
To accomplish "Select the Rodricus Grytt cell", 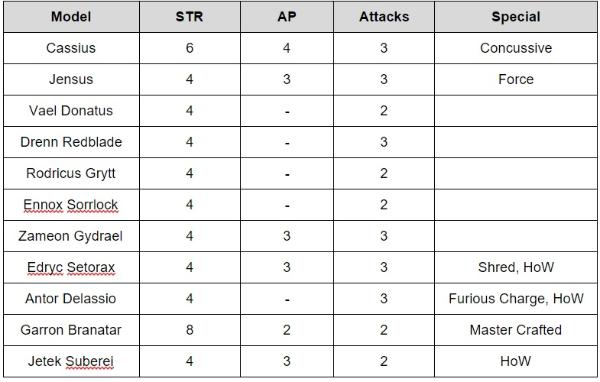I will point(71,173).
